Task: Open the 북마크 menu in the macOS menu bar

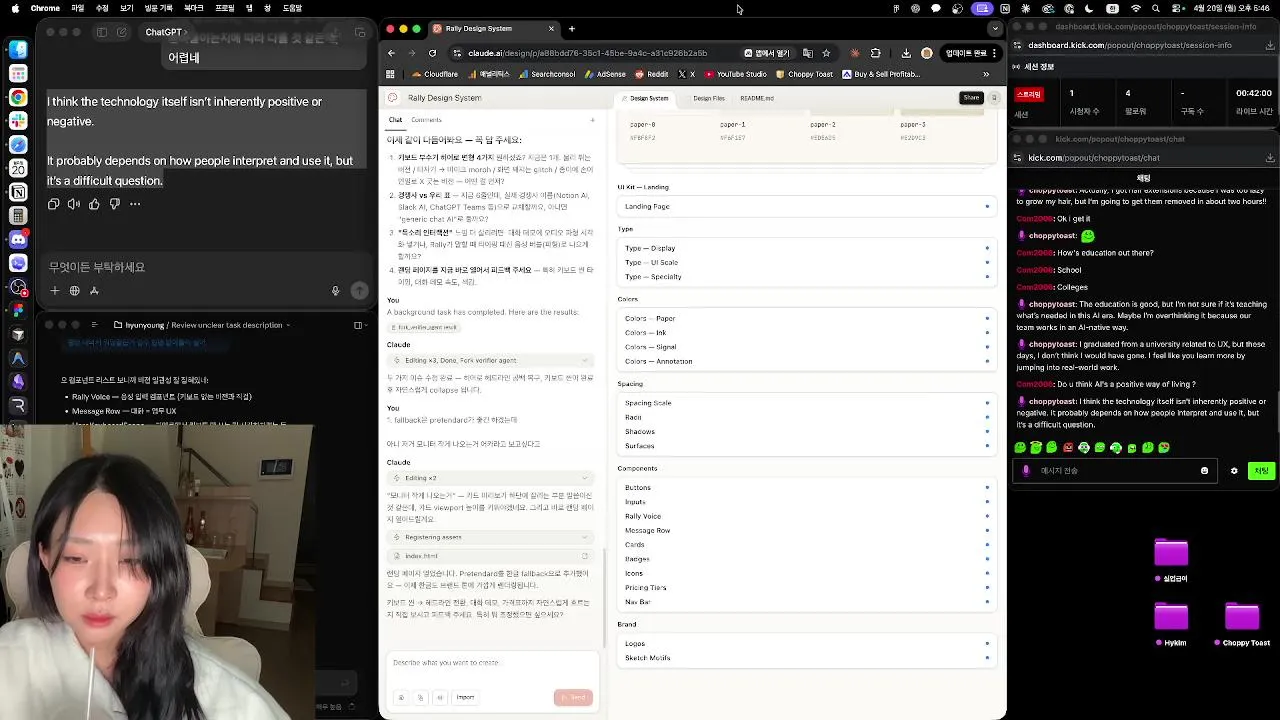Action: [x=194, y=8]
